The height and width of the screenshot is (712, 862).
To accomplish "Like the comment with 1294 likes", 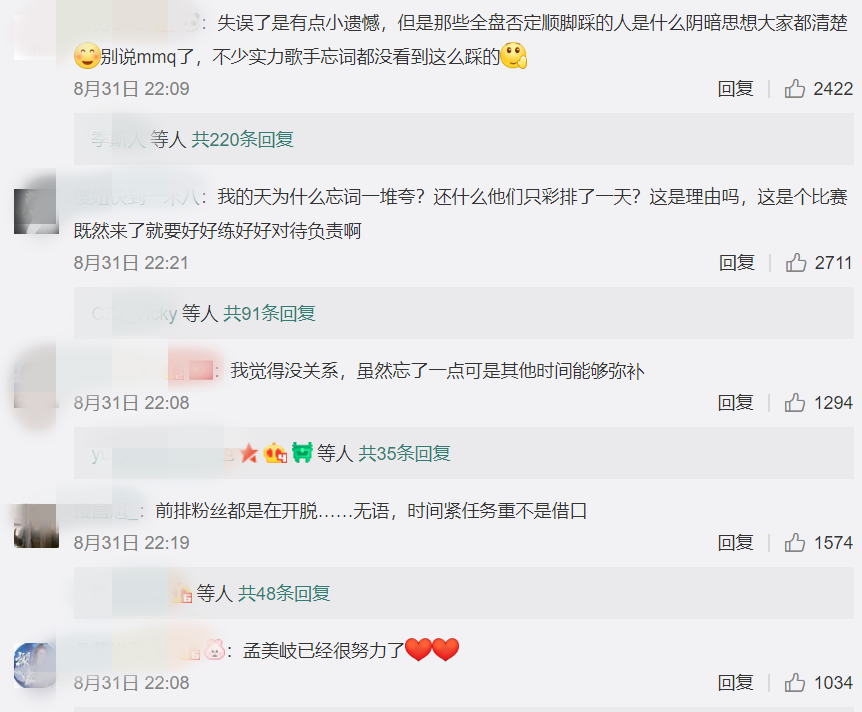I will [x=794, y=403].
